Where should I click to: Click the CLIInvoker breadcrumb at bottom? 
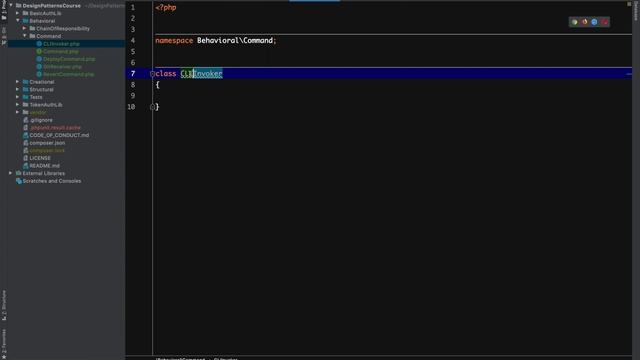(x=226, y=358)
